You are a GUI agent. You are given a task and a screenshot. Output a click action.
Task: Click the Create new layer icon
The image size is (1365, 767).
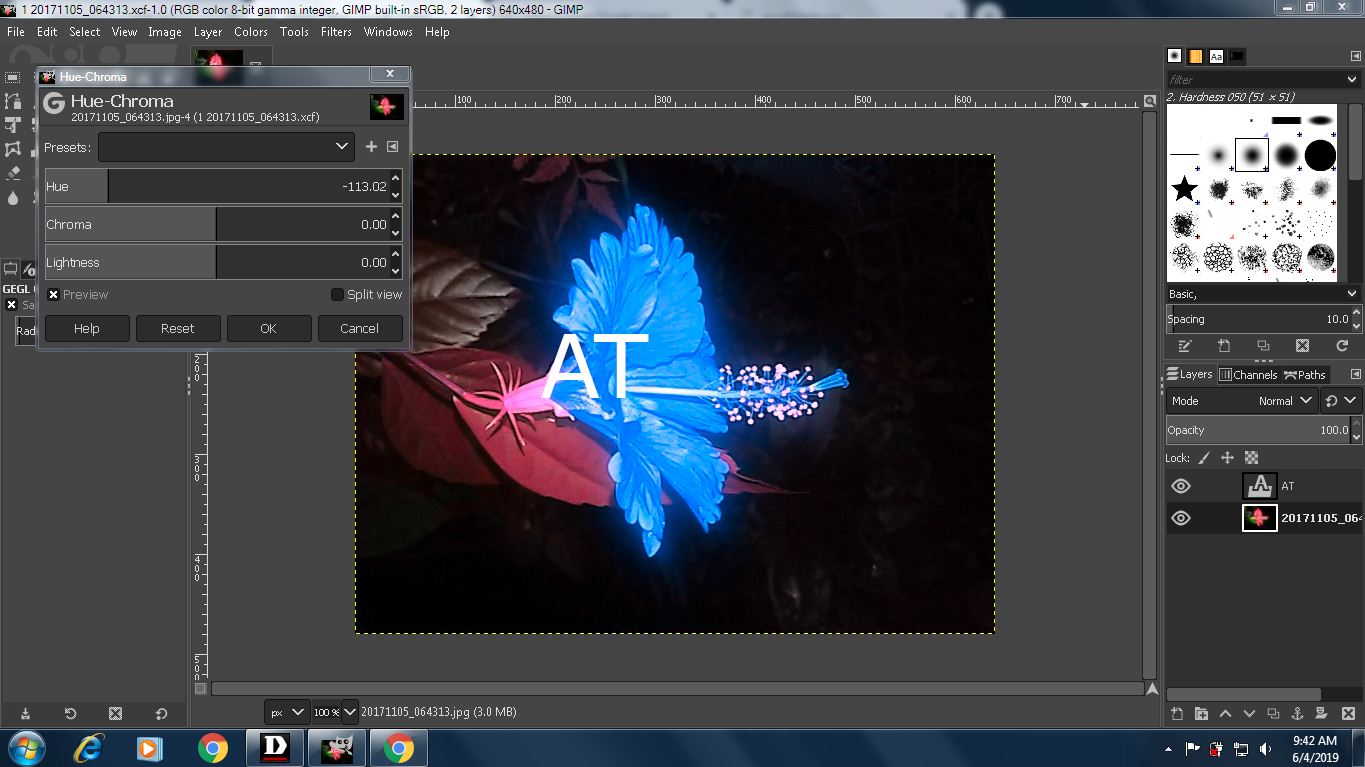pos(1176,714)
